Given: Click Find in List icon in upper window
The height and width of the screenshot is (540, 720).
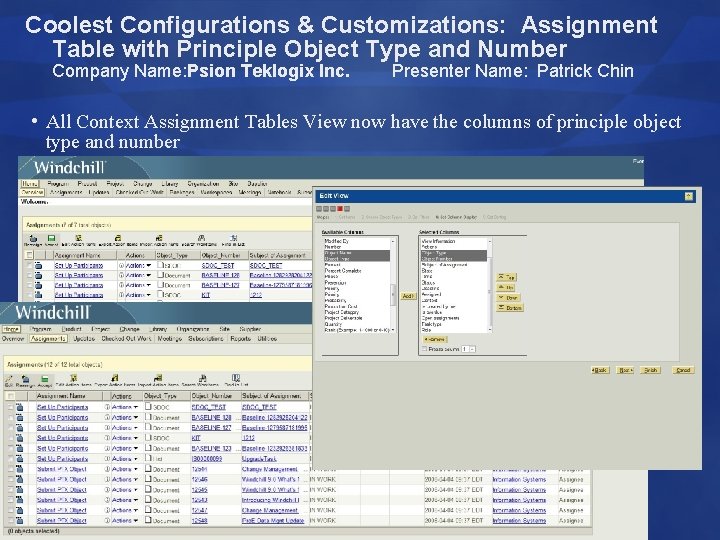Looking at the screenshot, I should (x=233, y=238).
